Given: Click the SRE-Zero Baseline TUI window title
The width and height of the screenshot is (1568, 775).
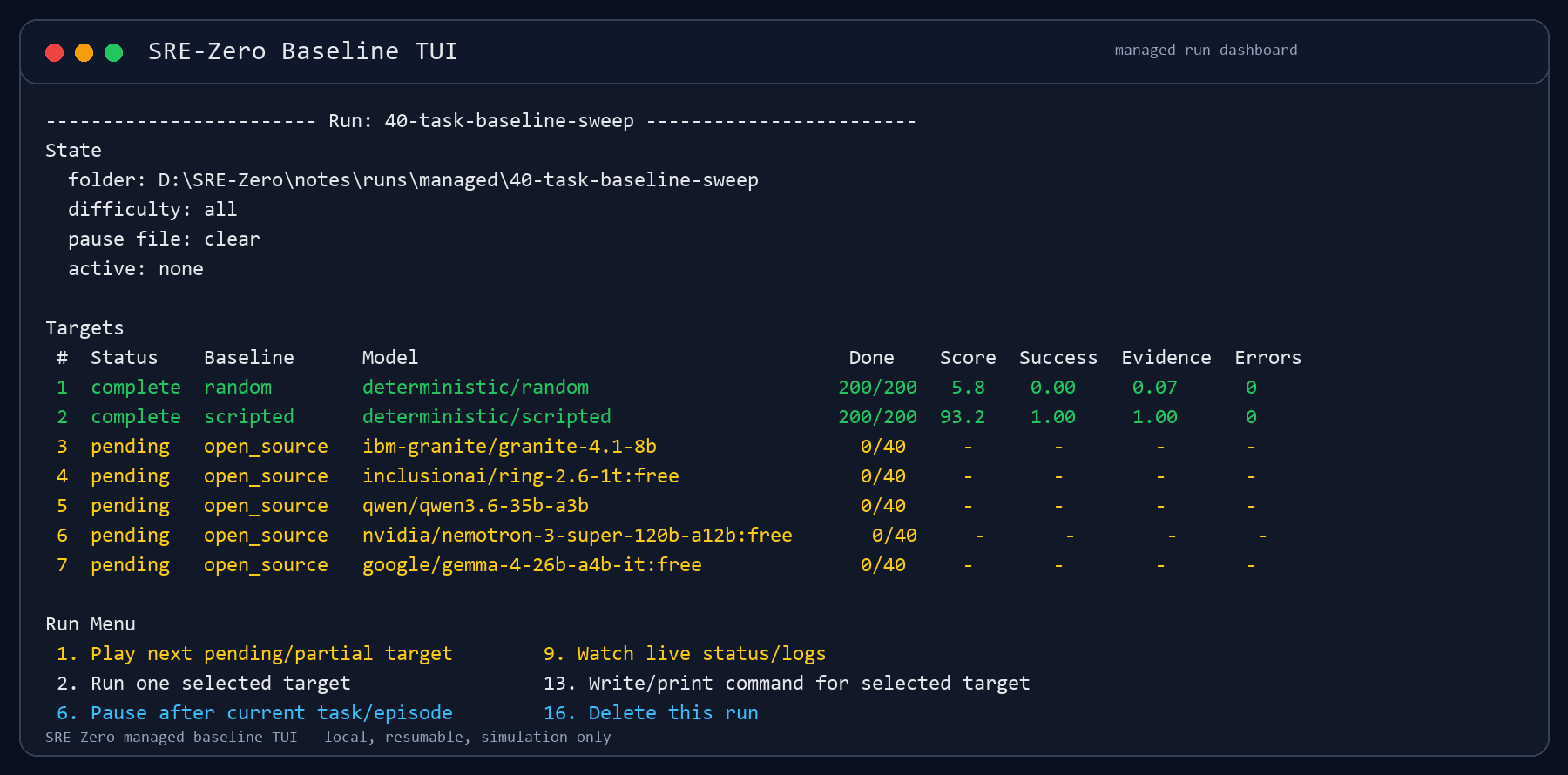Looking at the screenshot, I should (303, 51).
